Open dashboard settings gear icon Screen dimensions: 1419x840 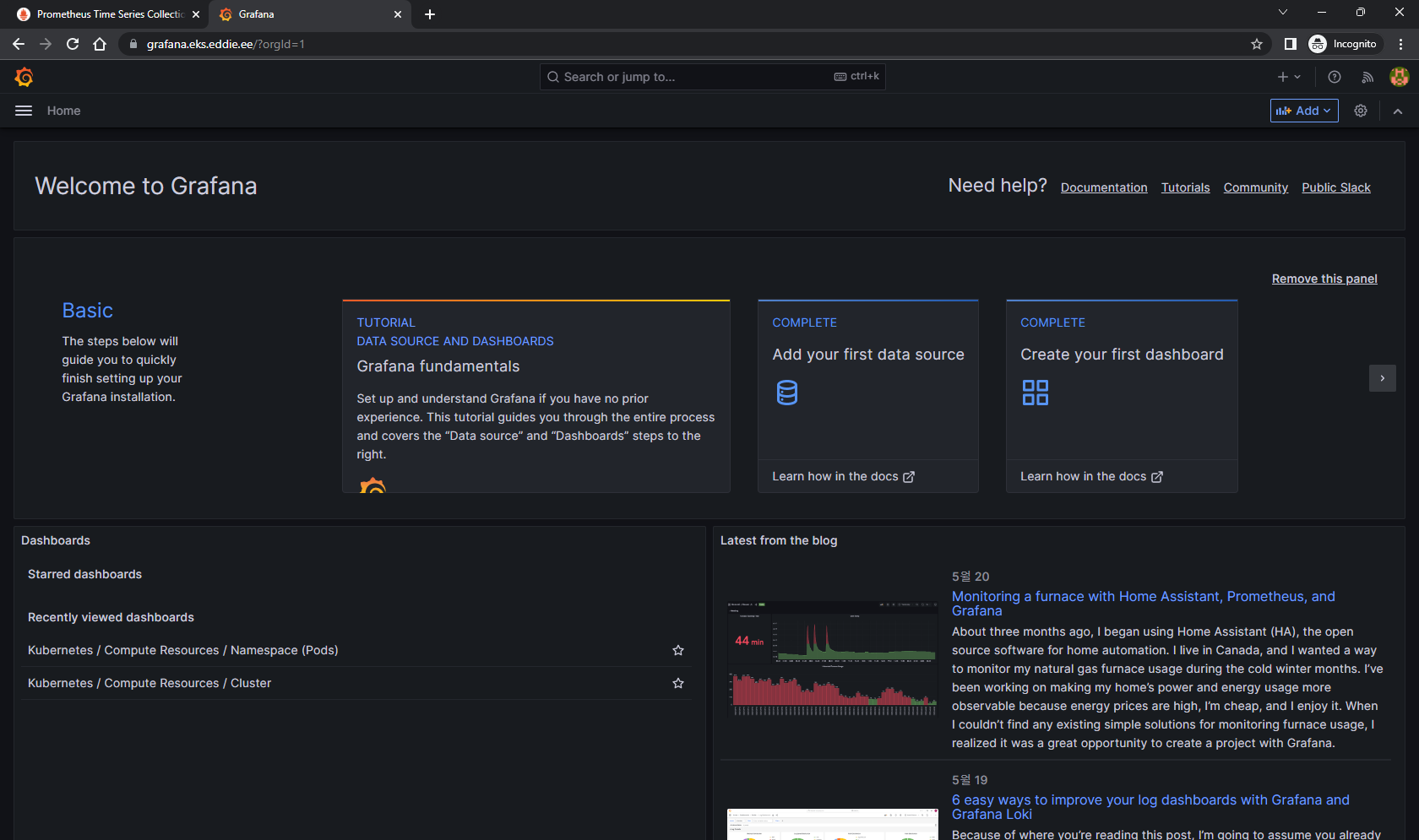1361,111
